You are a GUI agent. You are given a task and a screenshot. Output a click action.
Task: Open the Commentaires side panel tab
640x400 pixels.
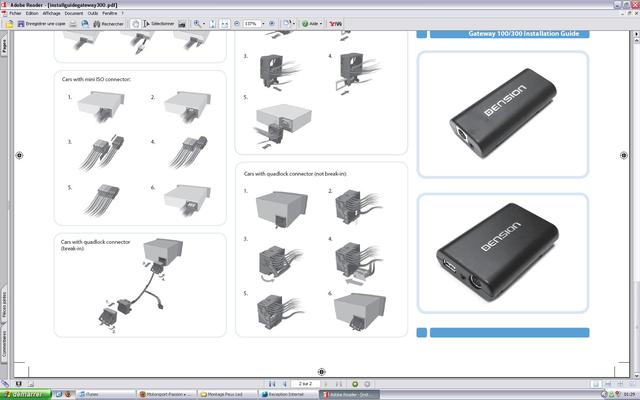(4, 344)
